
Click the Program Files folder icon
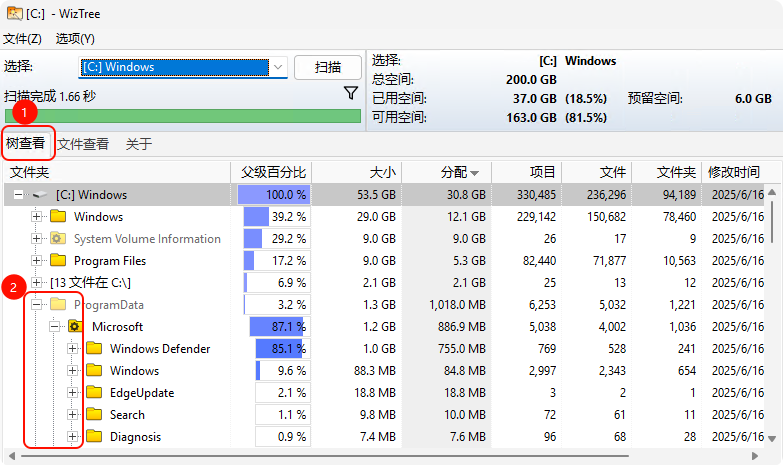58,261
